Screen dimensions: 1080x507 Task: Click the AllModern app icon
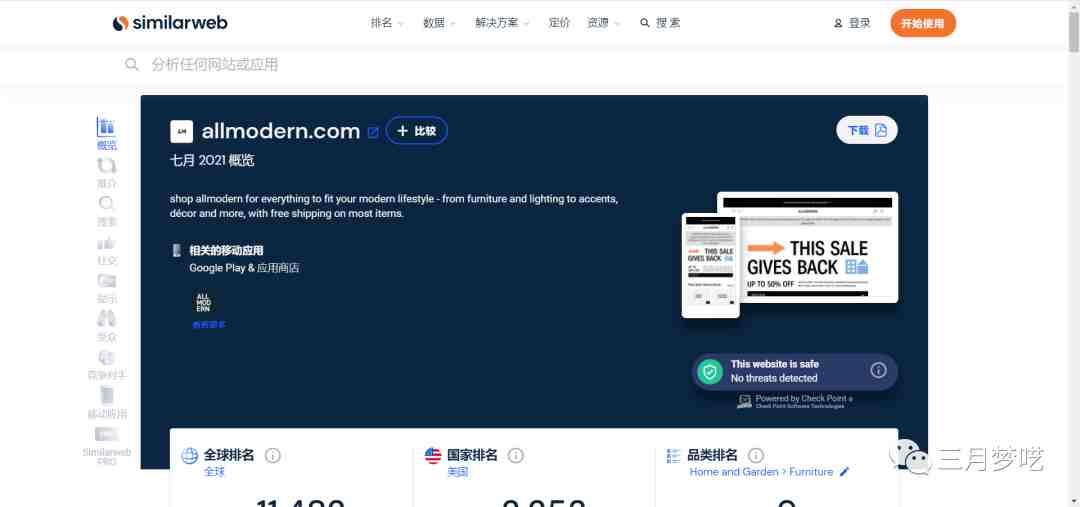pos(203,303)
